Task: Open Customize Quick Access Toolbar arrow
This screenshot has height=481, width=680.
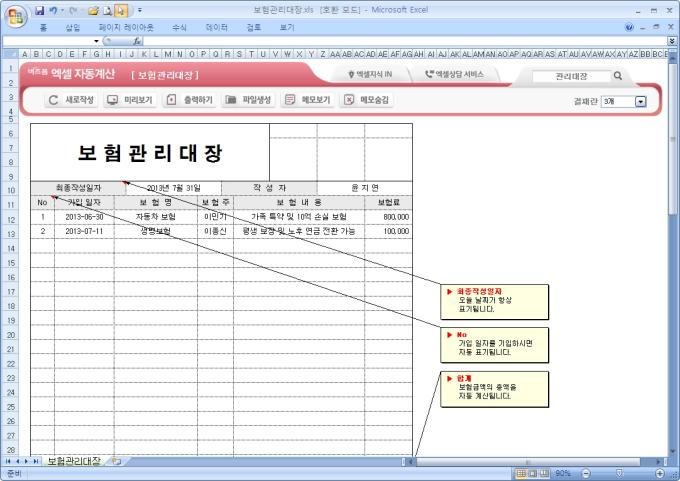Action: pos(140,10)
